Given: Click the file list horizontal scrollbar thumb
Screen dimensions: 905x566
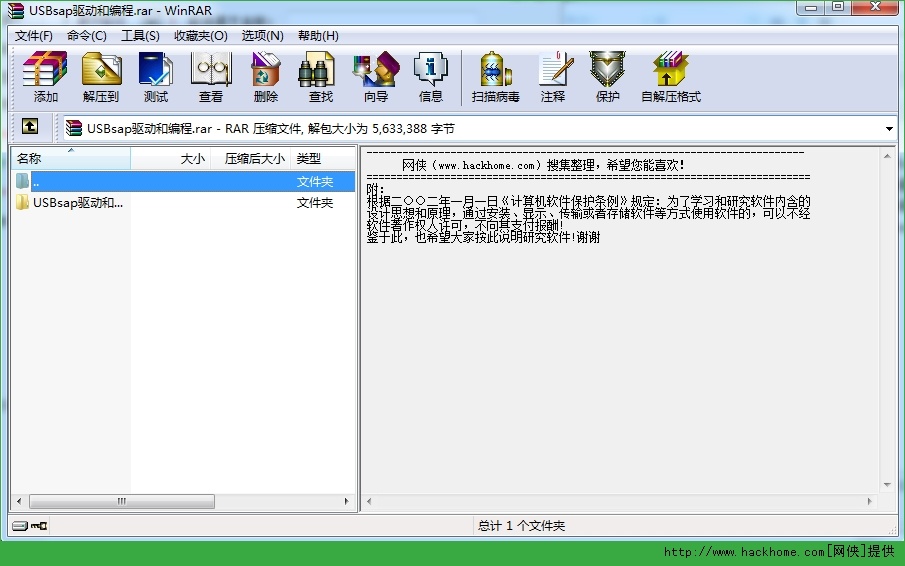Looking at the screenshot, I should coord(122,501).
